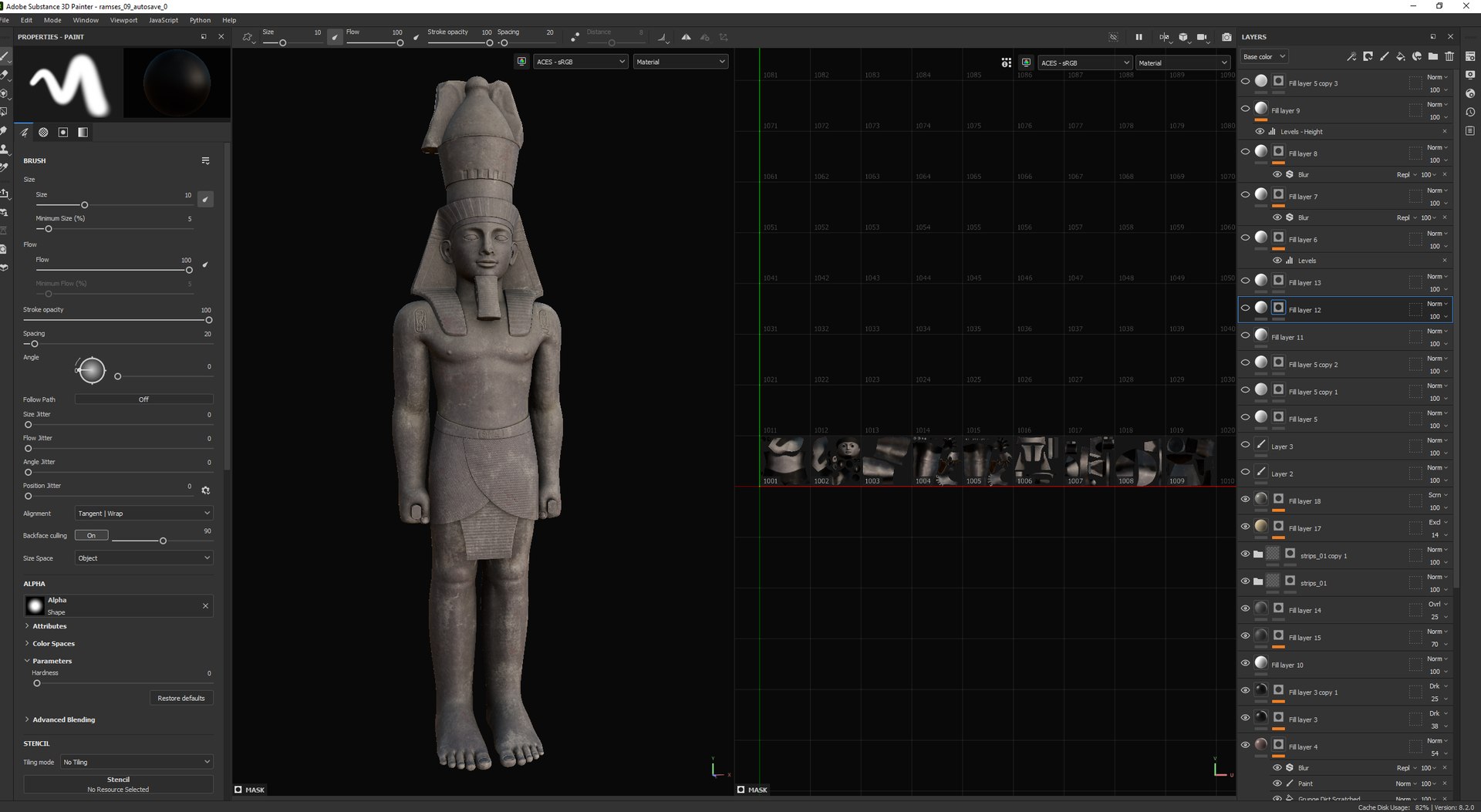Select the Eraser tool in left toolbar
Screen dimensions: 1481x812
point(5,75)
